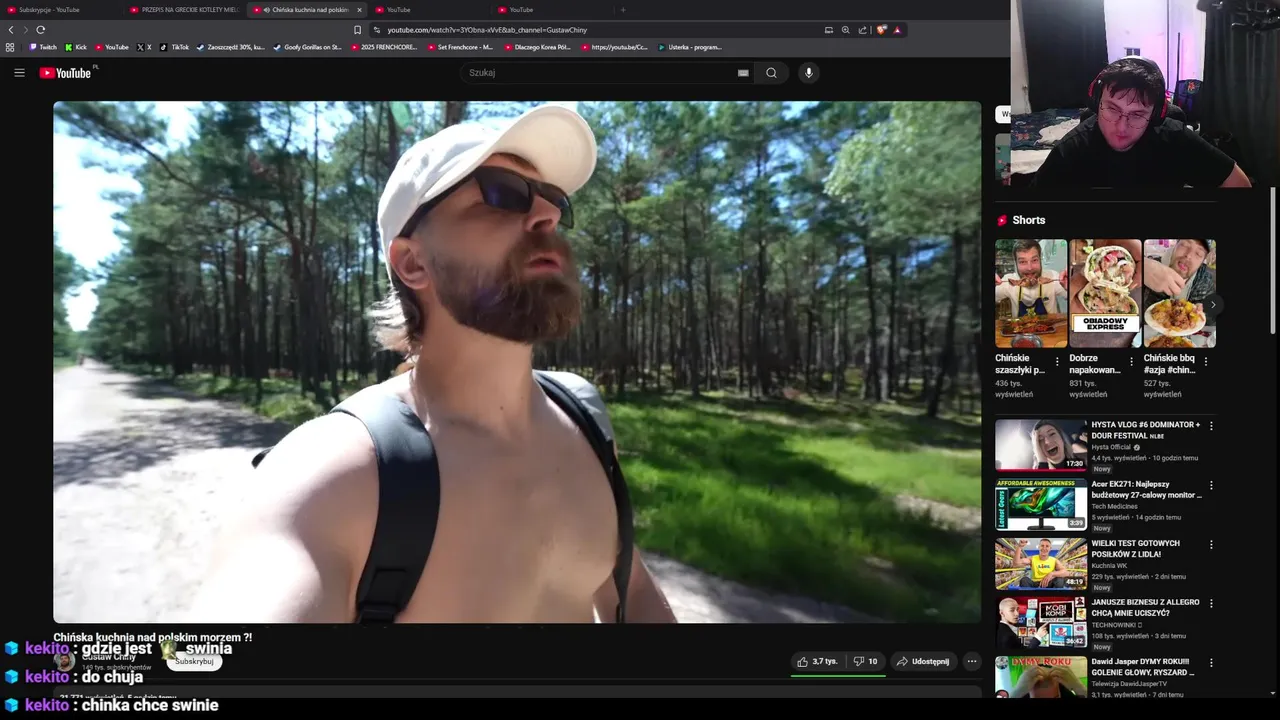Open the TikTok bookmark

click(x=174, y=47)
